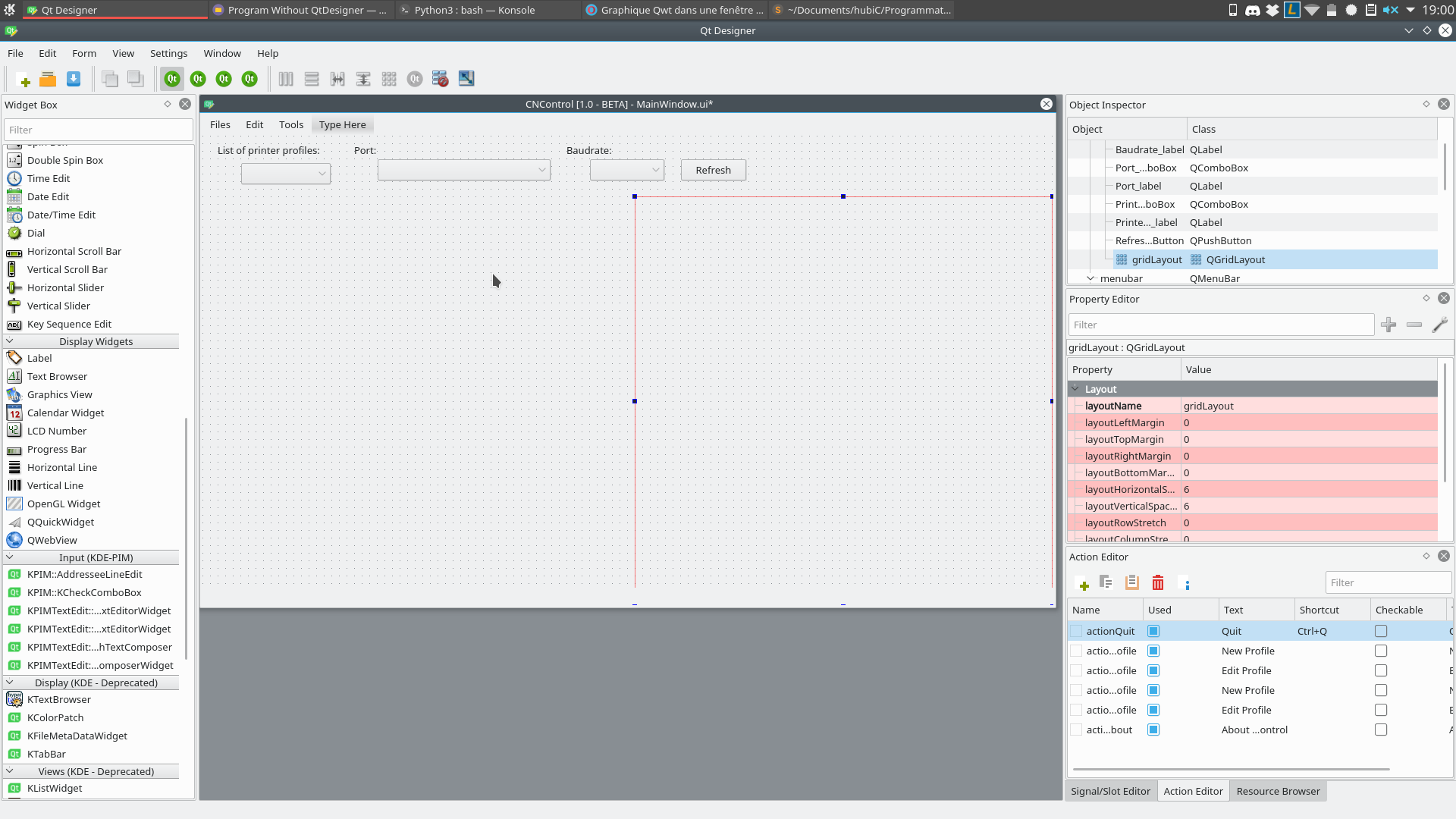The width and height of the screenshot is (1456, 819).
Task: Click the muted volume icon in system tray
Action: click(1391, 10)
